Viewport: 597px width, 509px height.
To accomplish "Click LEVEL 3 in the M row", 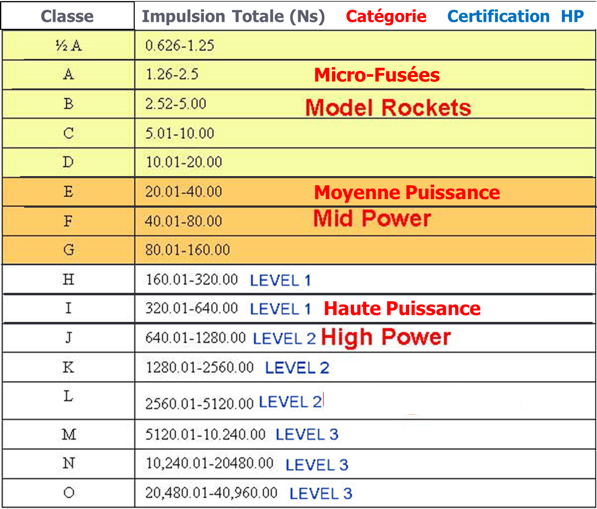I will coord(307,434).
